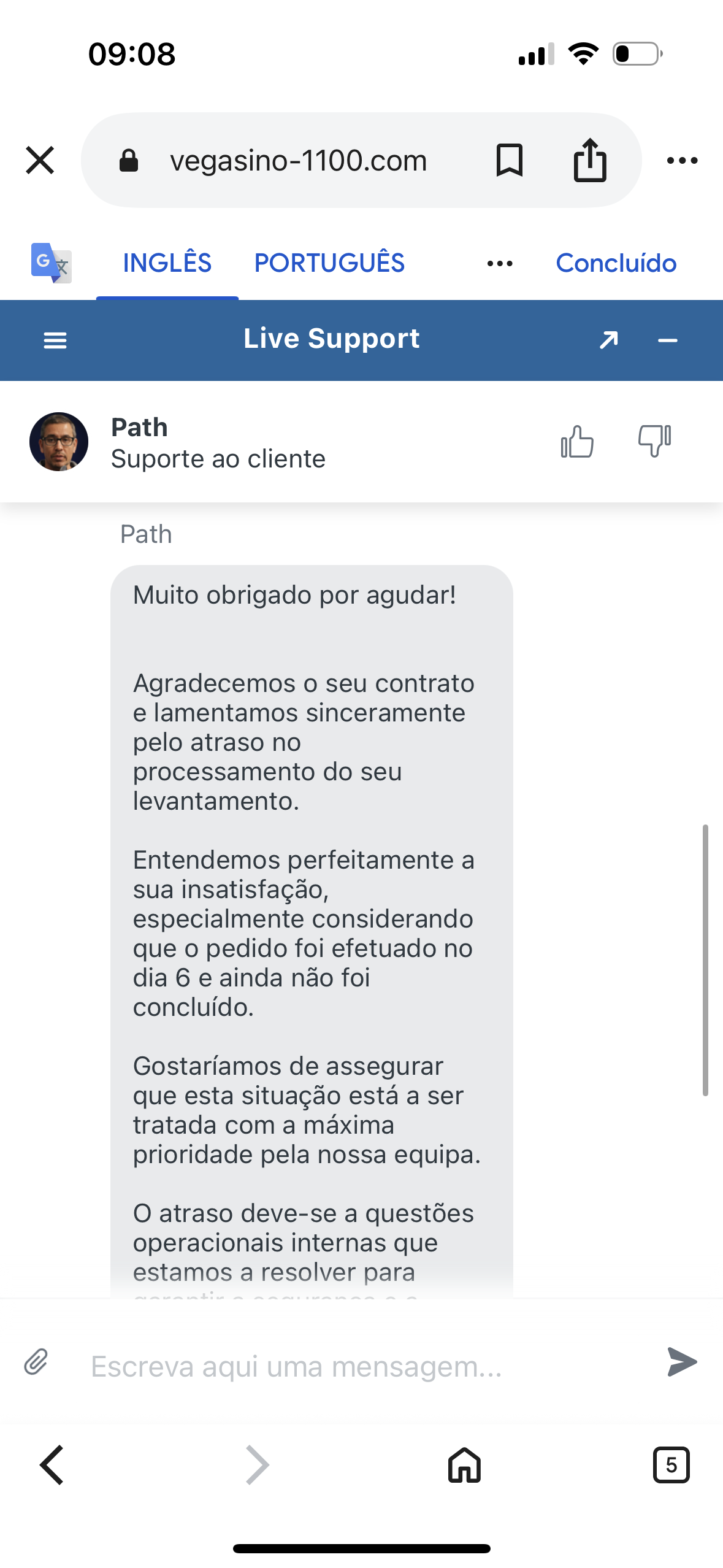The width and height of the screenshot is (723, 1568).
Task: Open Live Support hamburger menu
Action: (55, 340)
